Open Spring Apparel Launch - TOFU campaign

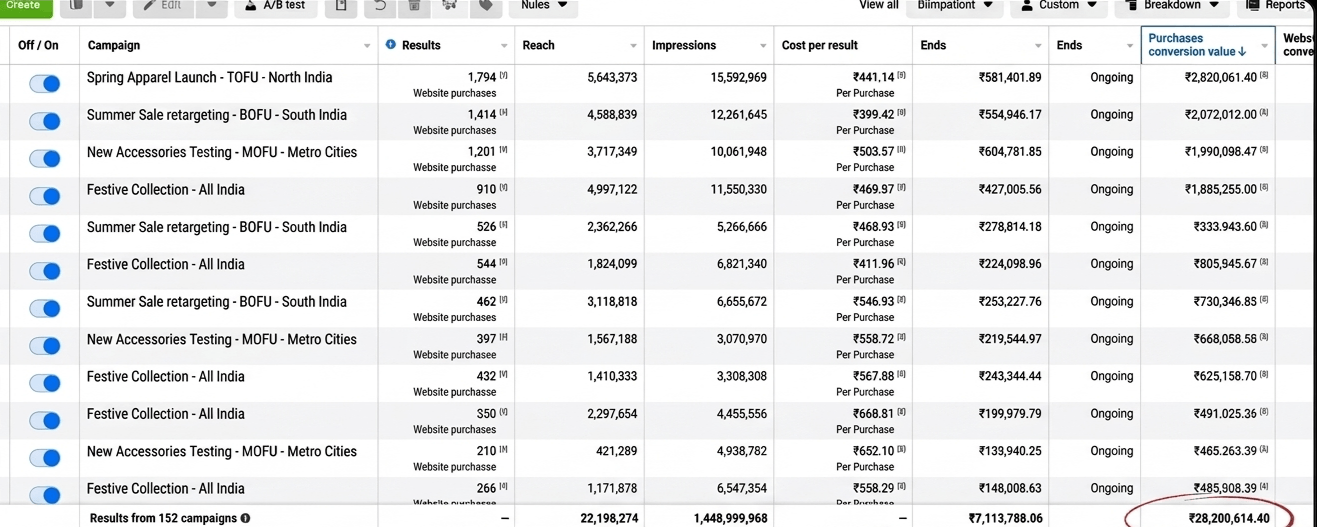pyautogui.click(x=209, y=77)
